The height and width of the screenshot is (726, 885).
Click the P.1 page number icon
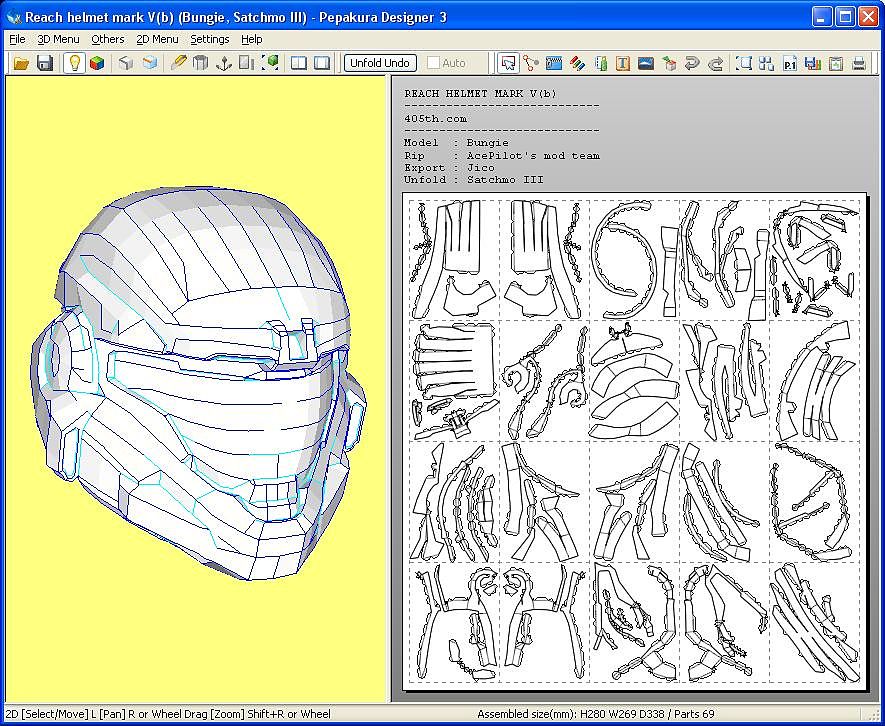[x=790, y=63]
